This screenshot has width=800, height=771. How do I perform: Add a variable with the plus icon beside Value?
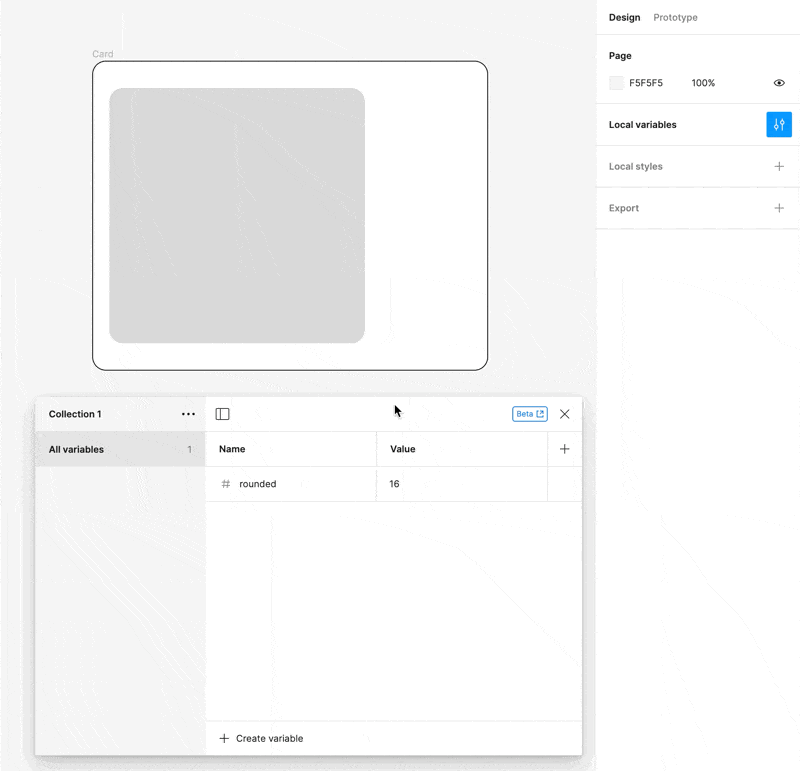(564, 449)
